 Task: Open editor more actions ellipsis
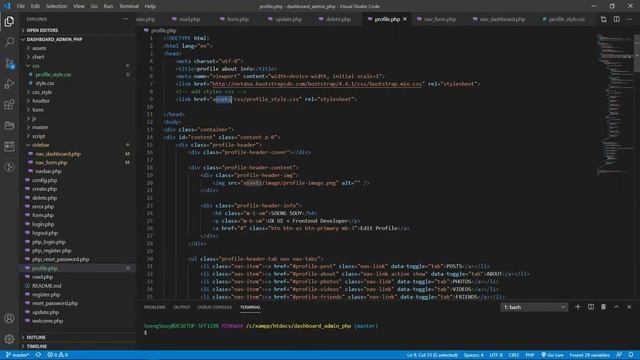(629, 19)
